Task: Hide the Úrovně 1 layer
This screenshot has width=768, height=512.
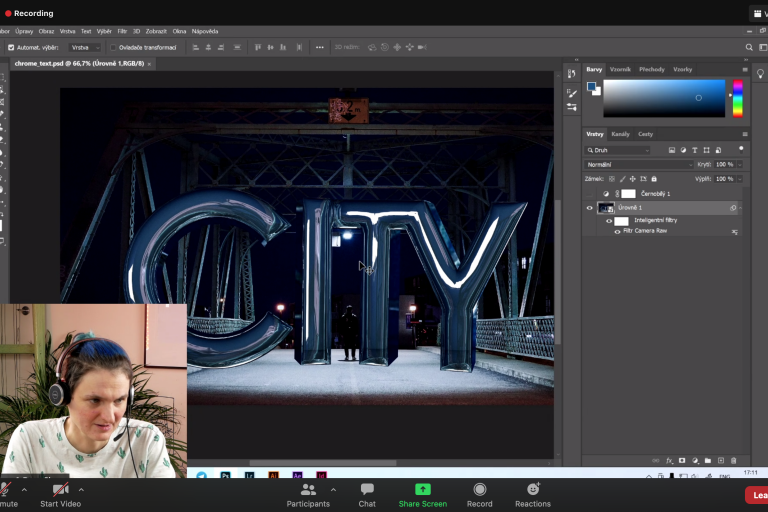Action: 589,208
